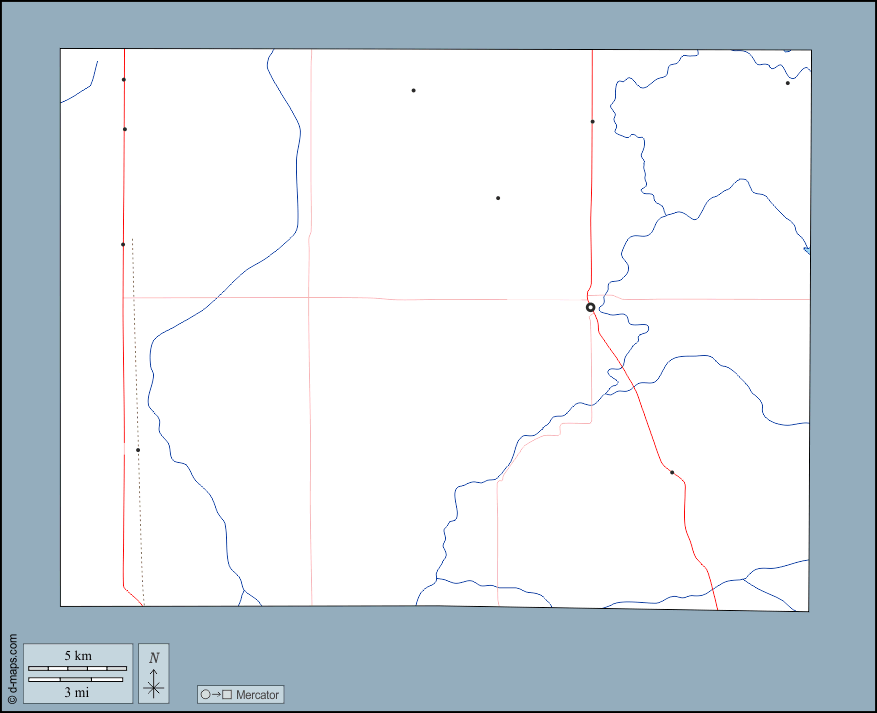Click the southwest town dot beside the dotted line
877x713 pixels.
[x=138, y=450]
